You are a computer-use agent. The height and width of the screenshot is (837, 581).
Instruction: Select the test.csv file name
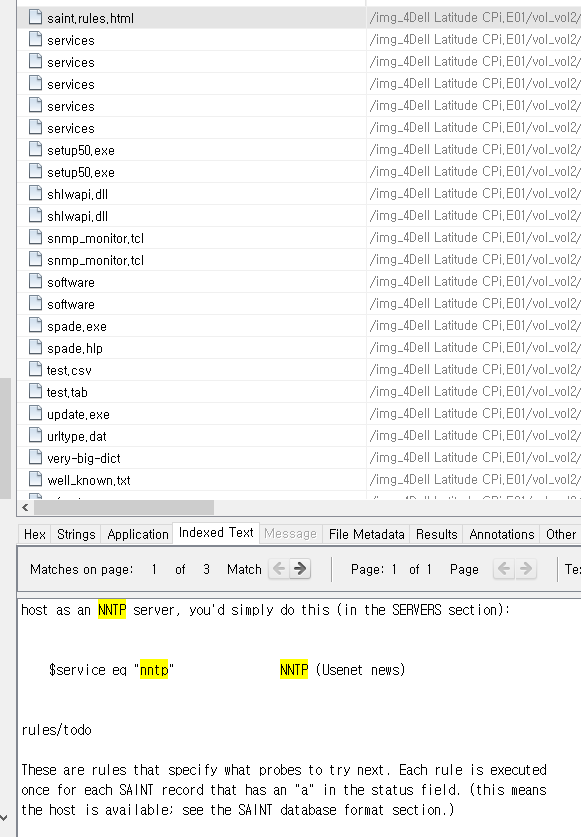pos(69,370)
